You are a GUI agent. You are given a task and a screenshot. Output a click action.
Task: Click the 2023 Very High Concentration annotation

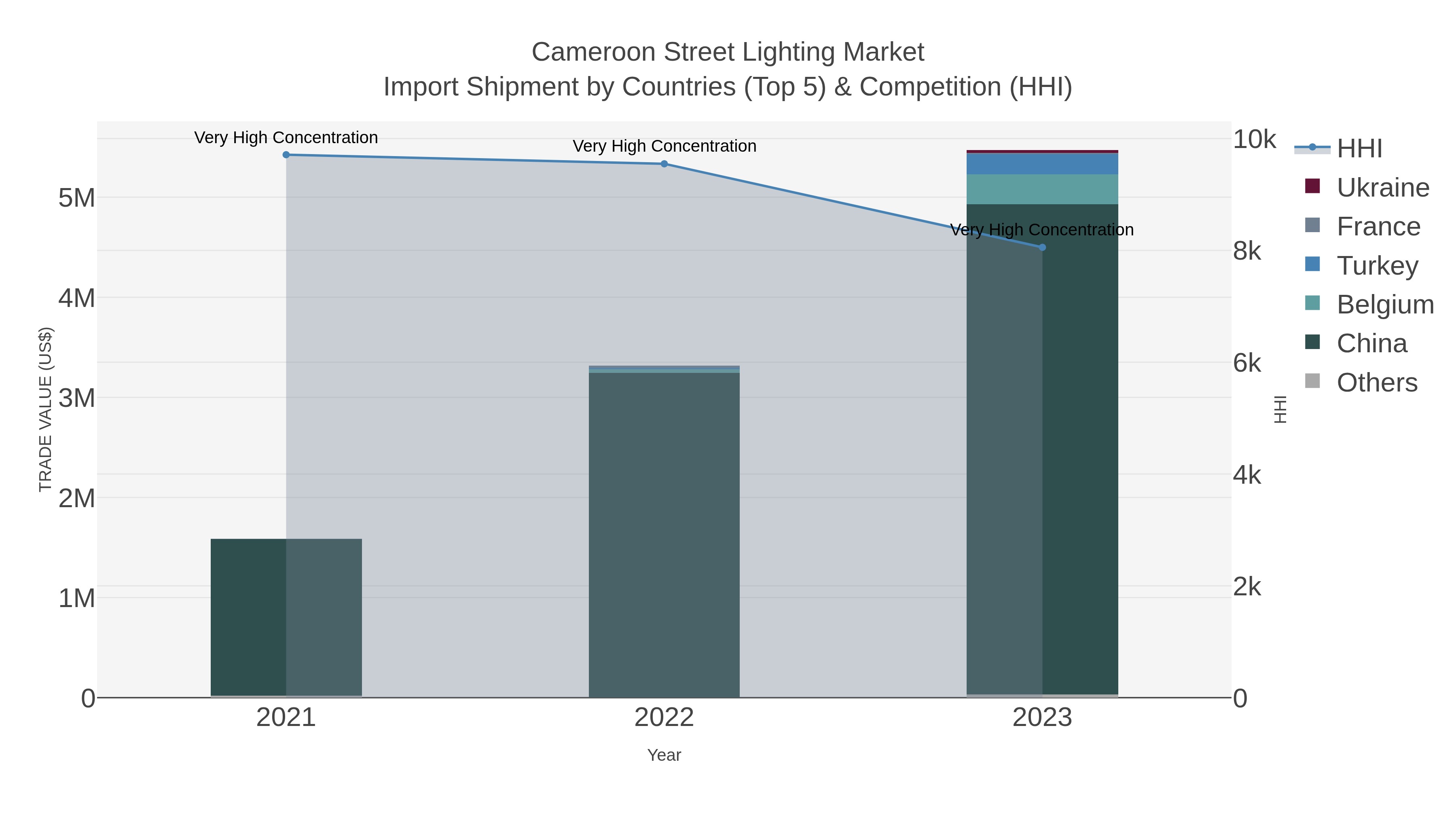coord(1042,229)
